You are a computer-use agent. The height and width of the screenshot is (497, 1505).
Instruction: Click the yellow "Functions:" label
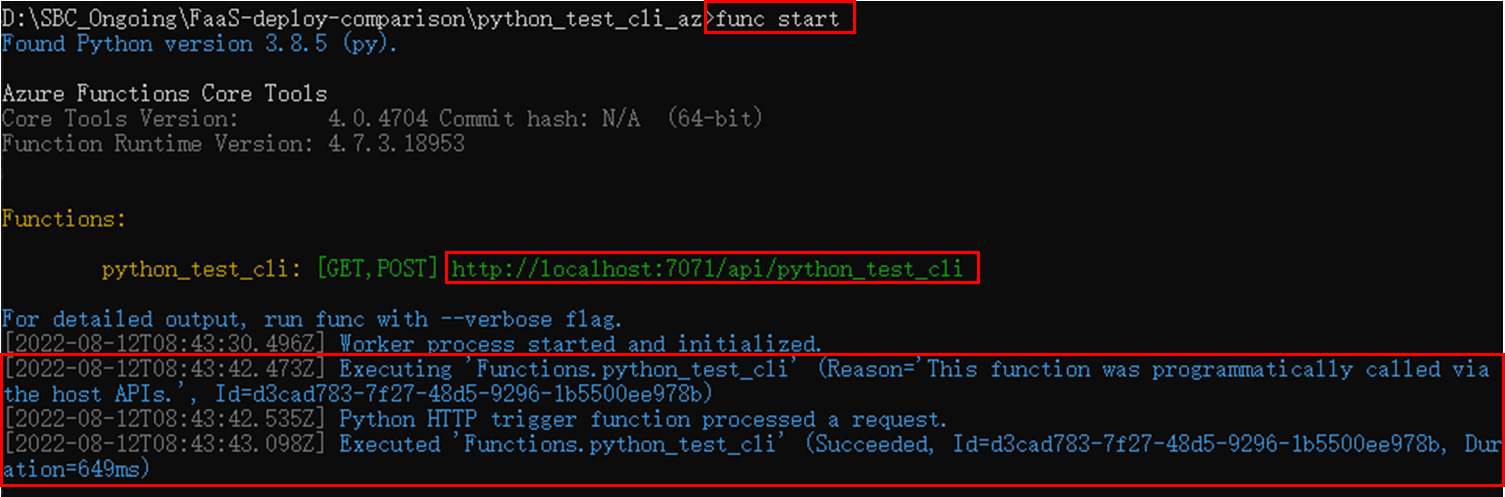coord(64,219)
